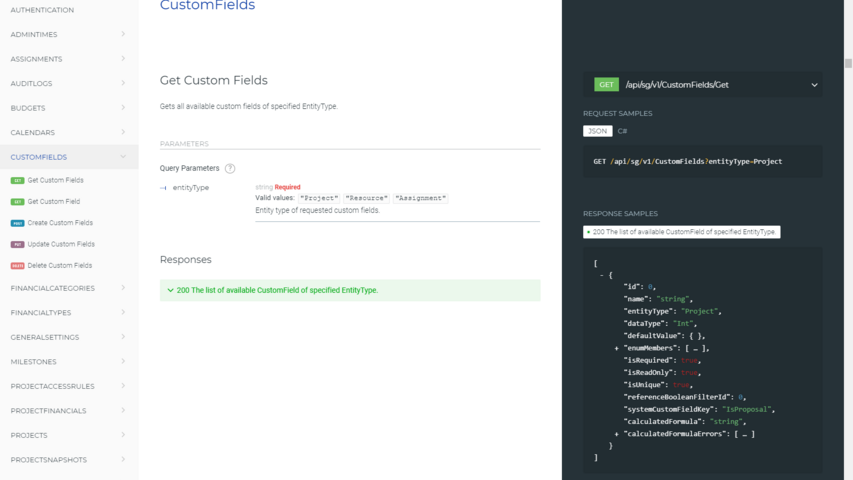Expand the calculatedFormulaErrors array in response

[617, 434]
